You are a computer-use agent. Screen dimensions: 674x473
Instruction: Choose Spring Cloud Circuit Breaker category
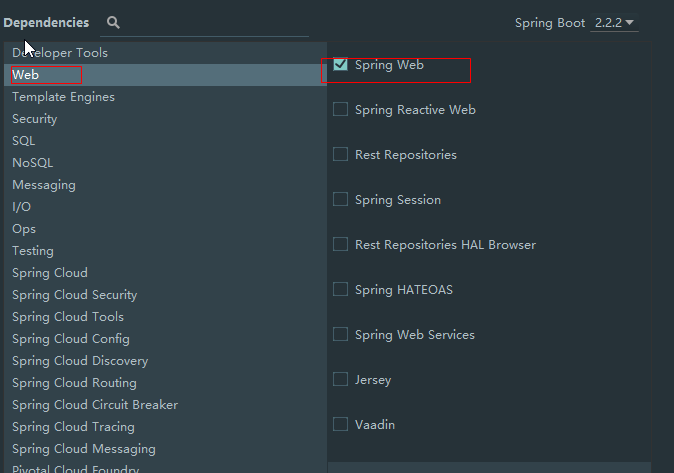coord(165,405)
